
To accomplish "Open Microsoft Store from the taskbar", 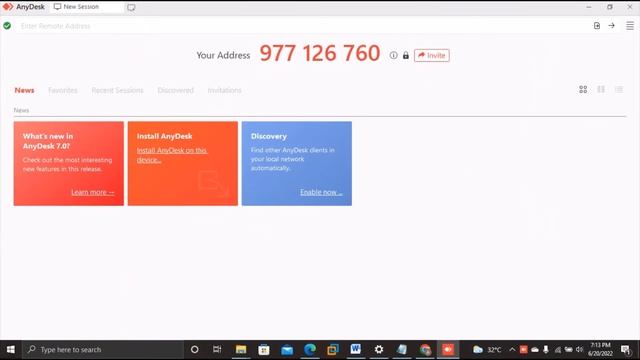I will (264, 349).
